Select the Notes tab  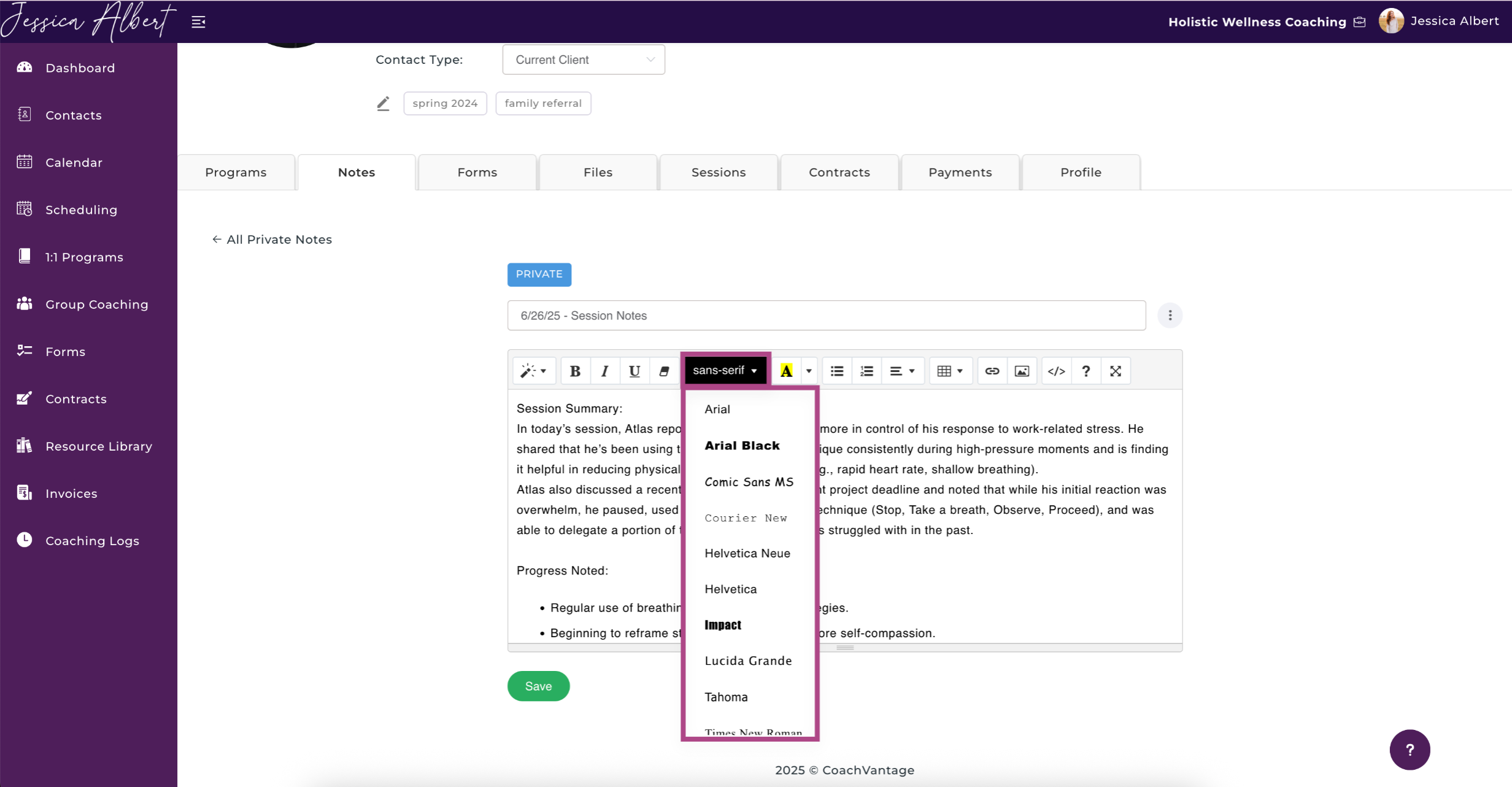(x=357, y=173)
